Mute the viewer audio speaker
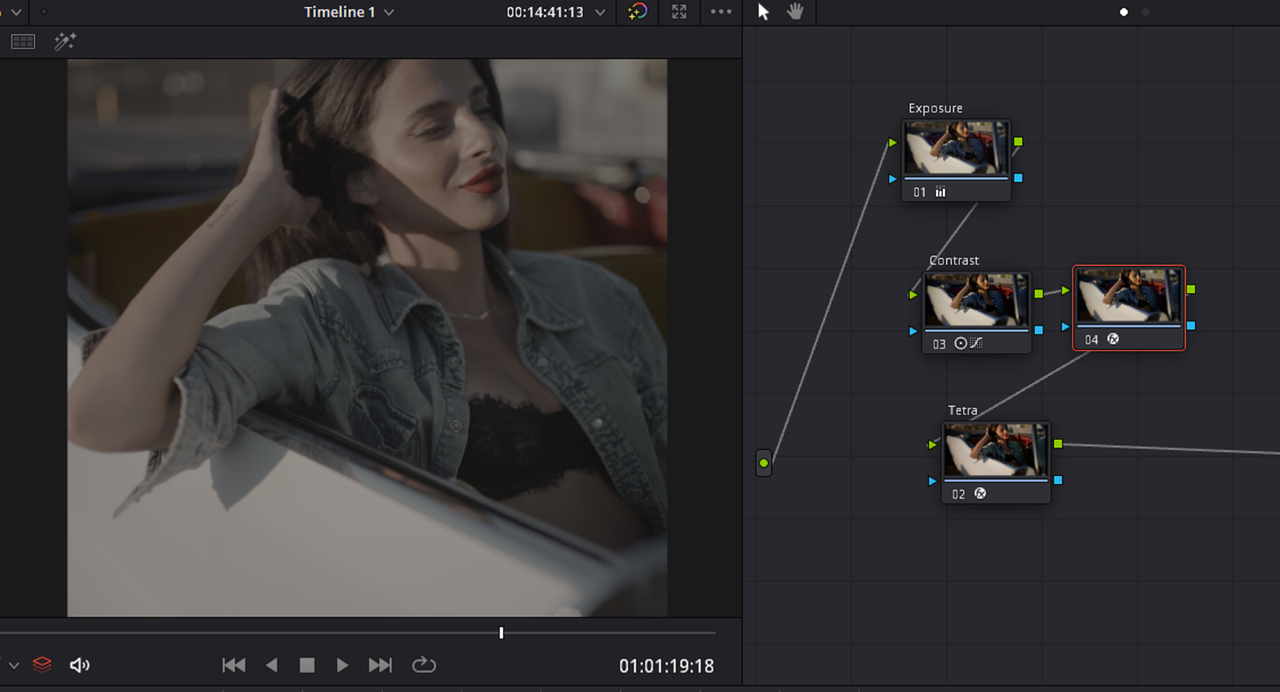The width and height of the screenshot is (1280, 692). click(80, 664)
